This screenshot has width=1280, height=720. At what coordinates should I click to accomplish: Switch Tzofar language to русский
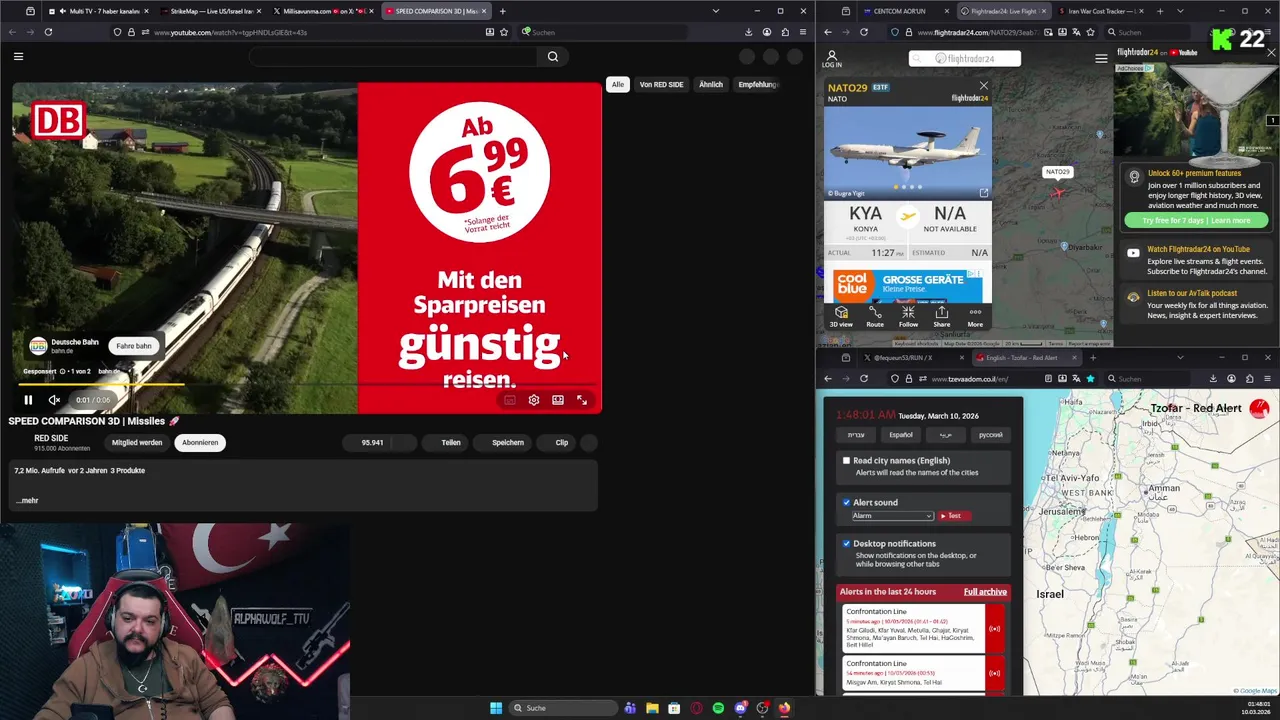(x=990, y=435)
